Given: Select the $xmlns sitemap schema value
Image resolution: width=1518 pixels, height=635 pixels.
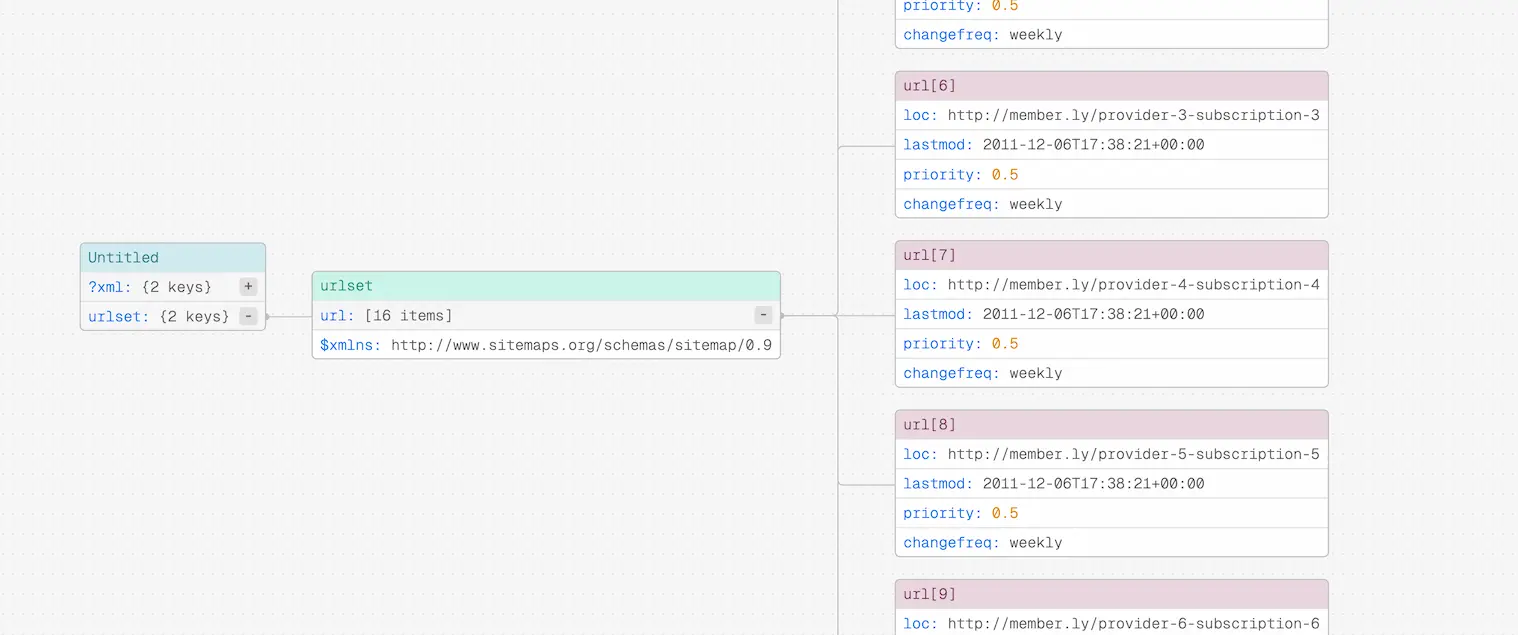Looking at the screenshot, I should coord(582,345).
